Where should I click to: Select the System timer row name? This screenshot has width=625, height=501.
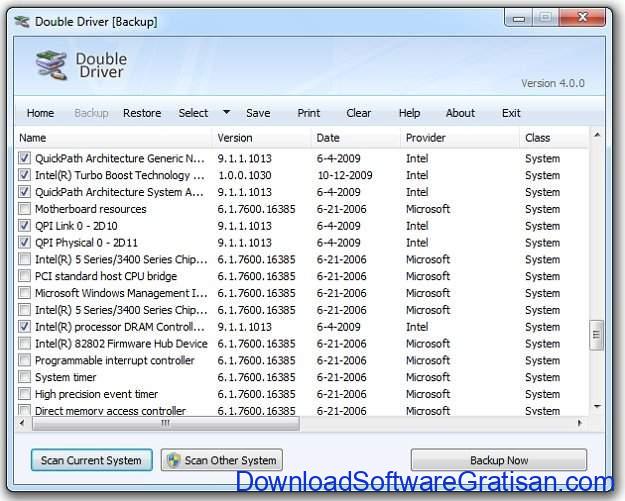click(65, 377)
